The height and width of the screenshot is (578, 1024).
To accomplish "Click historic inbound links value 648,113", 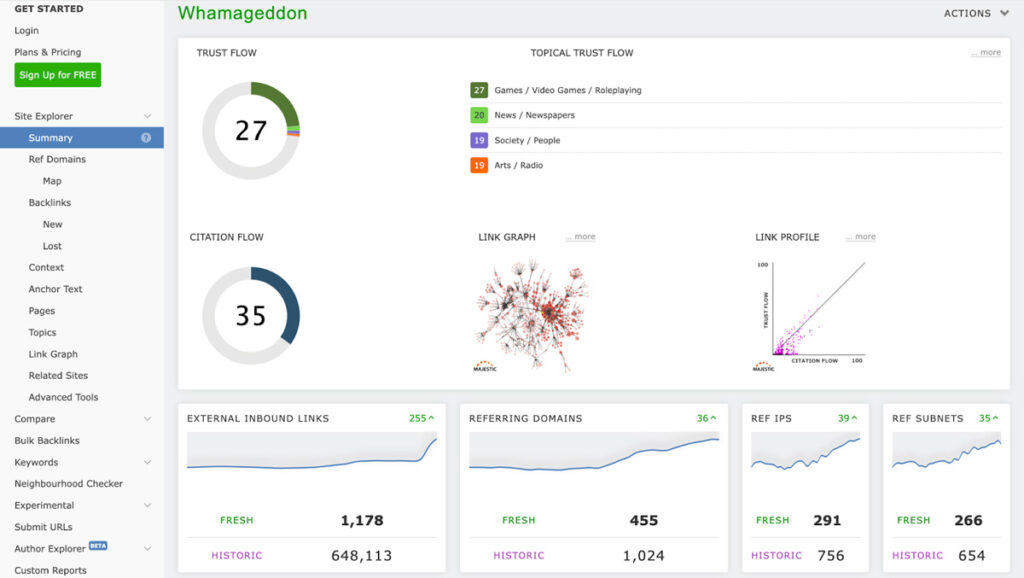I will 362,556.
